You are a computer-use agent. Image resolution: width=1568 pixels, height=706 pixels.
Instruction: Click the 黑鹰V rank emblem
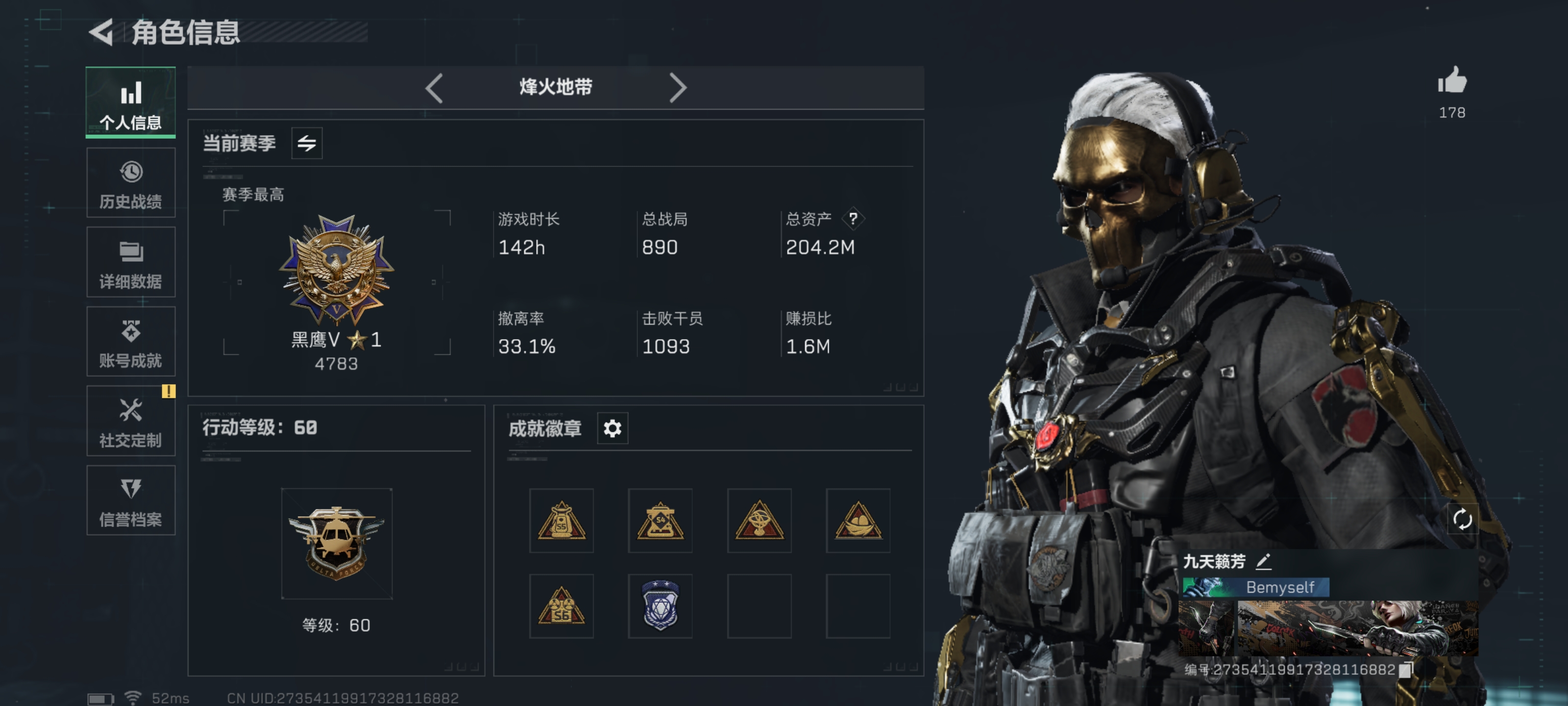tap(337, 270)
